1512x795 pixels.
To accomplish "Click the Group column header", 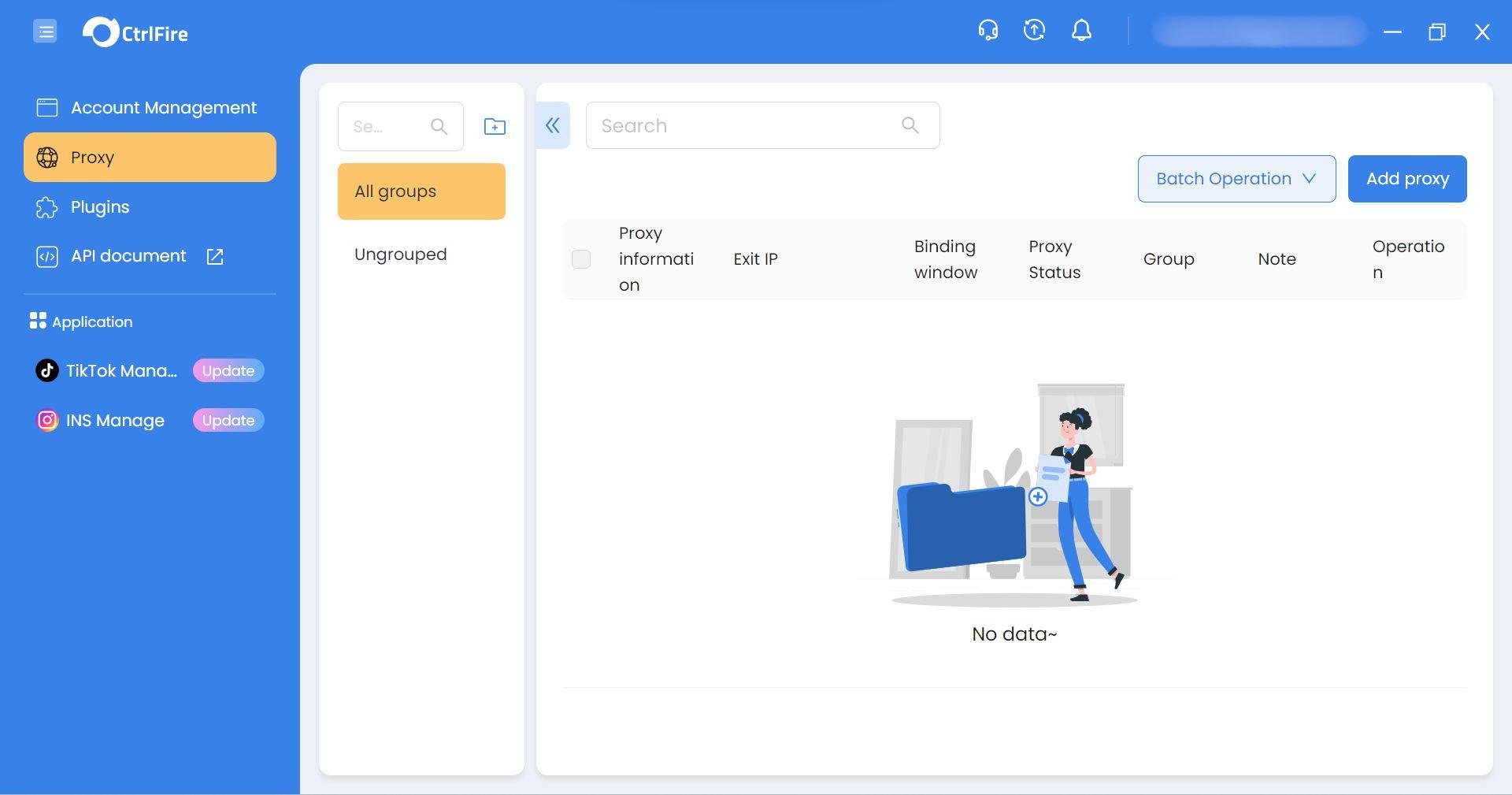I will click(1169, 259).
